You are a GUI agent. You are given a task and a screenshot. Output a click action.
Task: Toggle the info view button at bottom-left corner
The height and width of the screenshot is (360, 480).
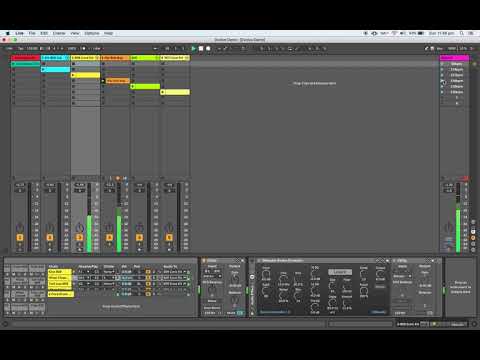tap(5, 324)
